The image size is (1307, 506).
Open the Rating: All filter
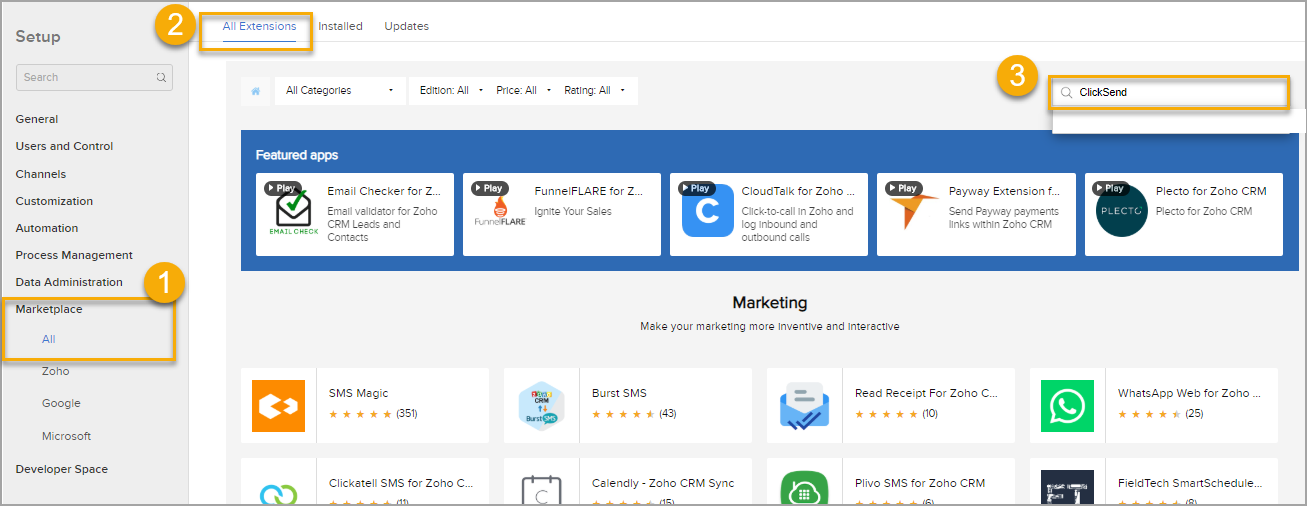tap(595, 91)
